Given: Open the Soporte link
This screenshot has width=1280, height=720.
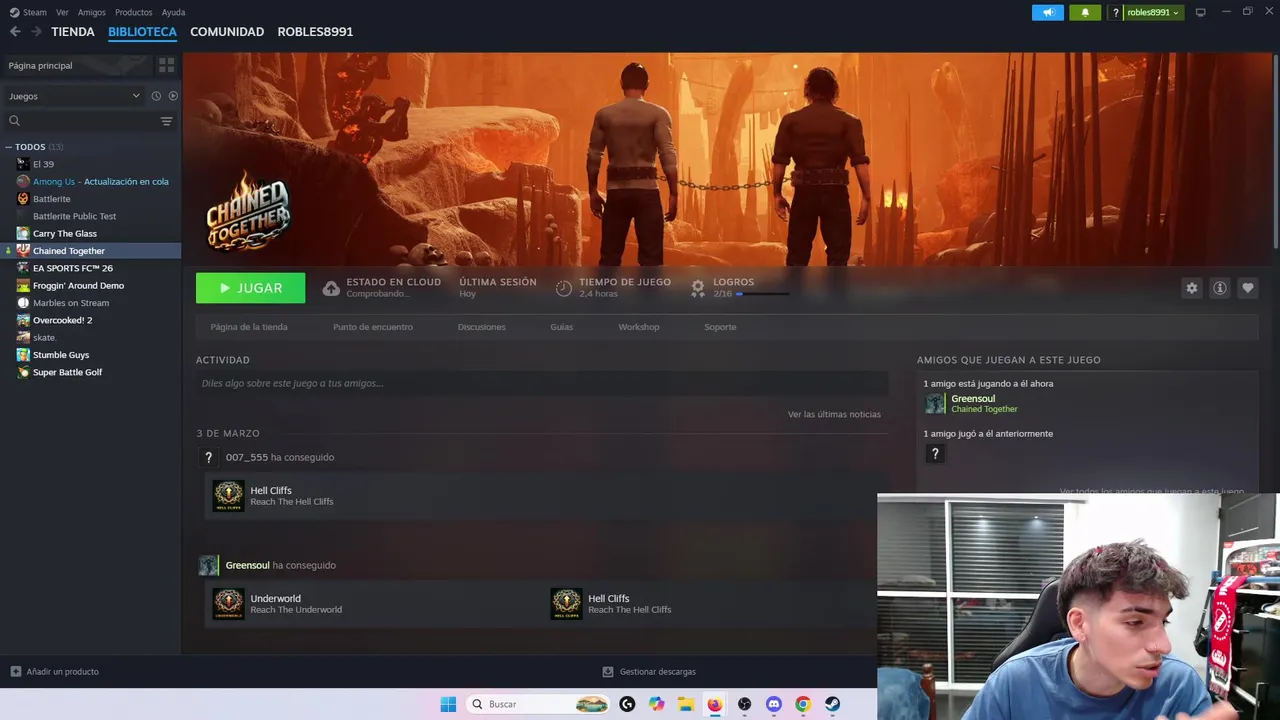Looking at the screenshot, I should [720, 327].
